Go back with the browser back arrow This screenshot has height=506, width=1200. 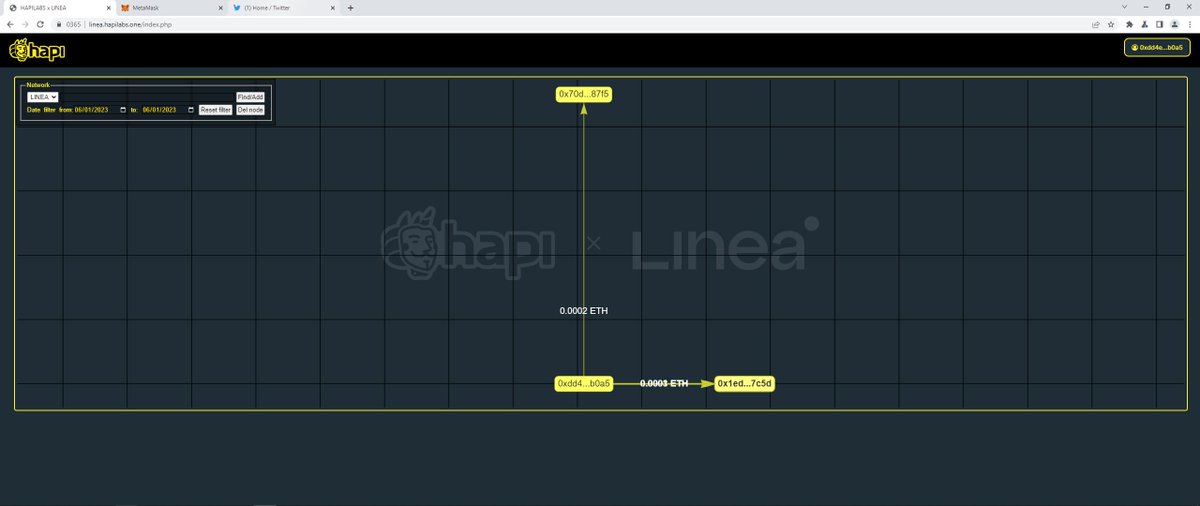pyautogui.click(x=9, y=24)
